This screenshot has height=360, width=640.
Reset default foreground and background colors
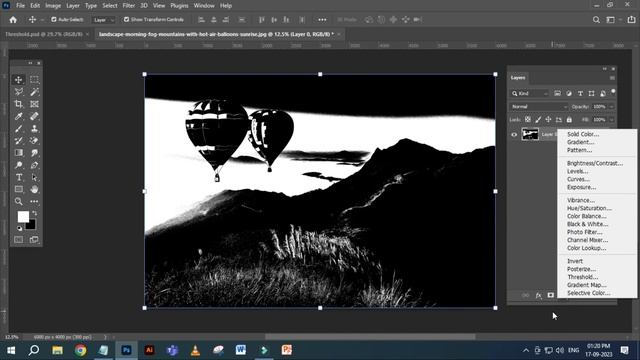pos(19,229)
